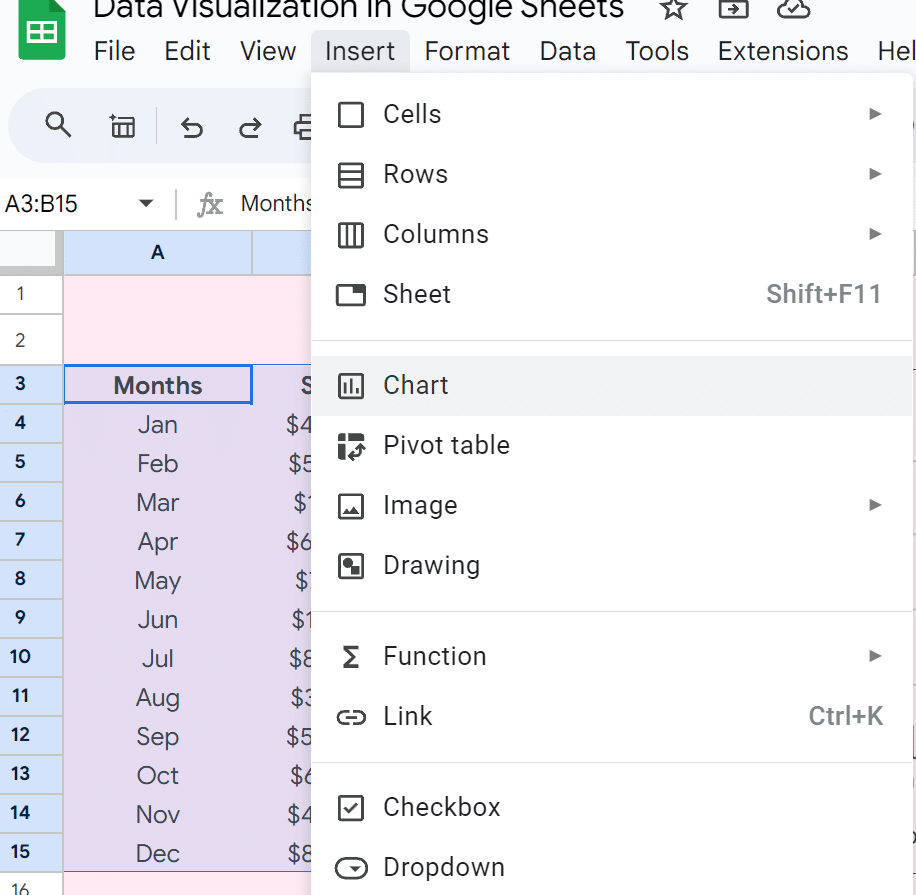
Task: Open the File menu
Action: (x=114, y=51)
